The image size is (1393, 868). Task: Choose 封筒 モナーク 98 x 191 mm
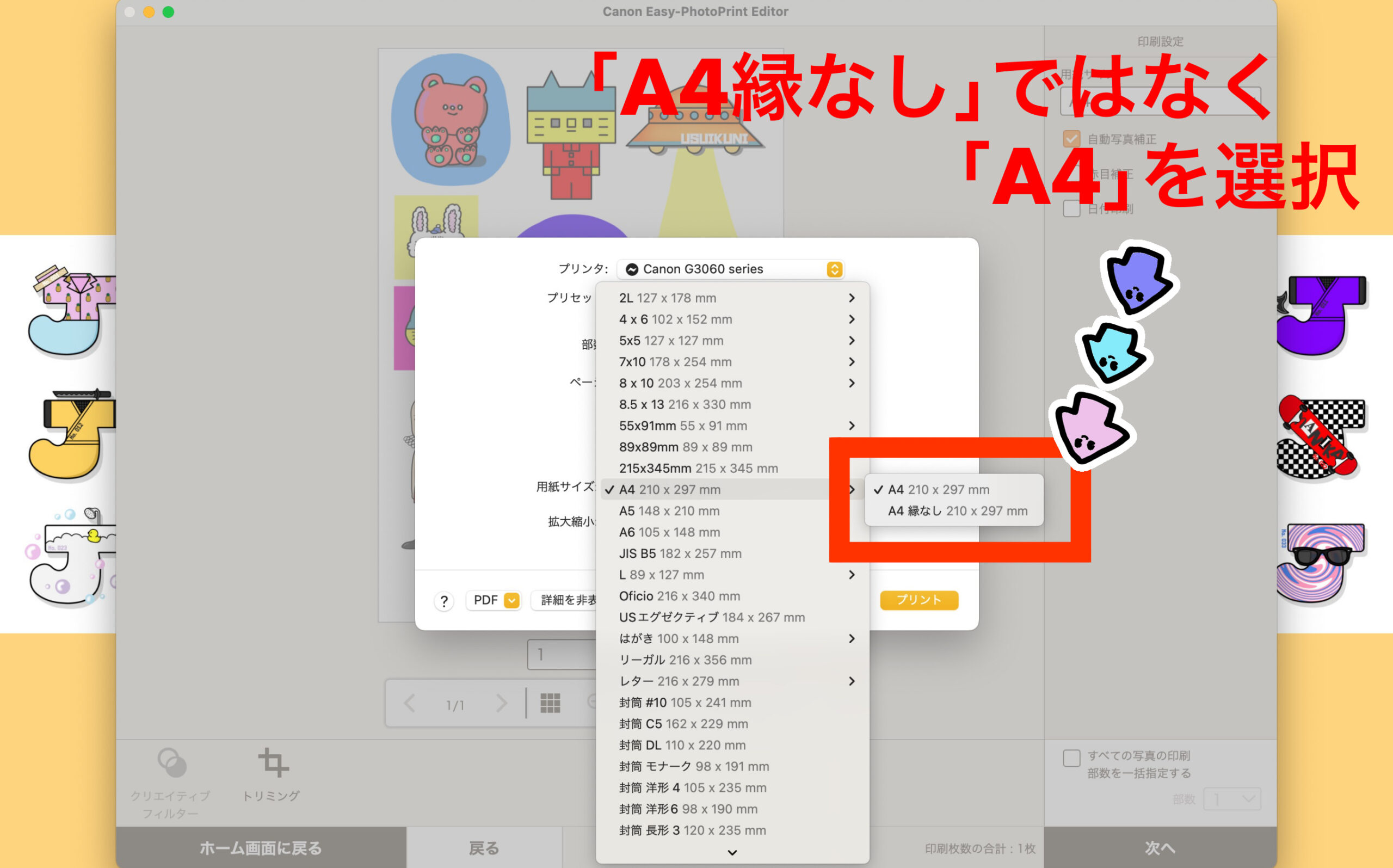pos(732,766)
